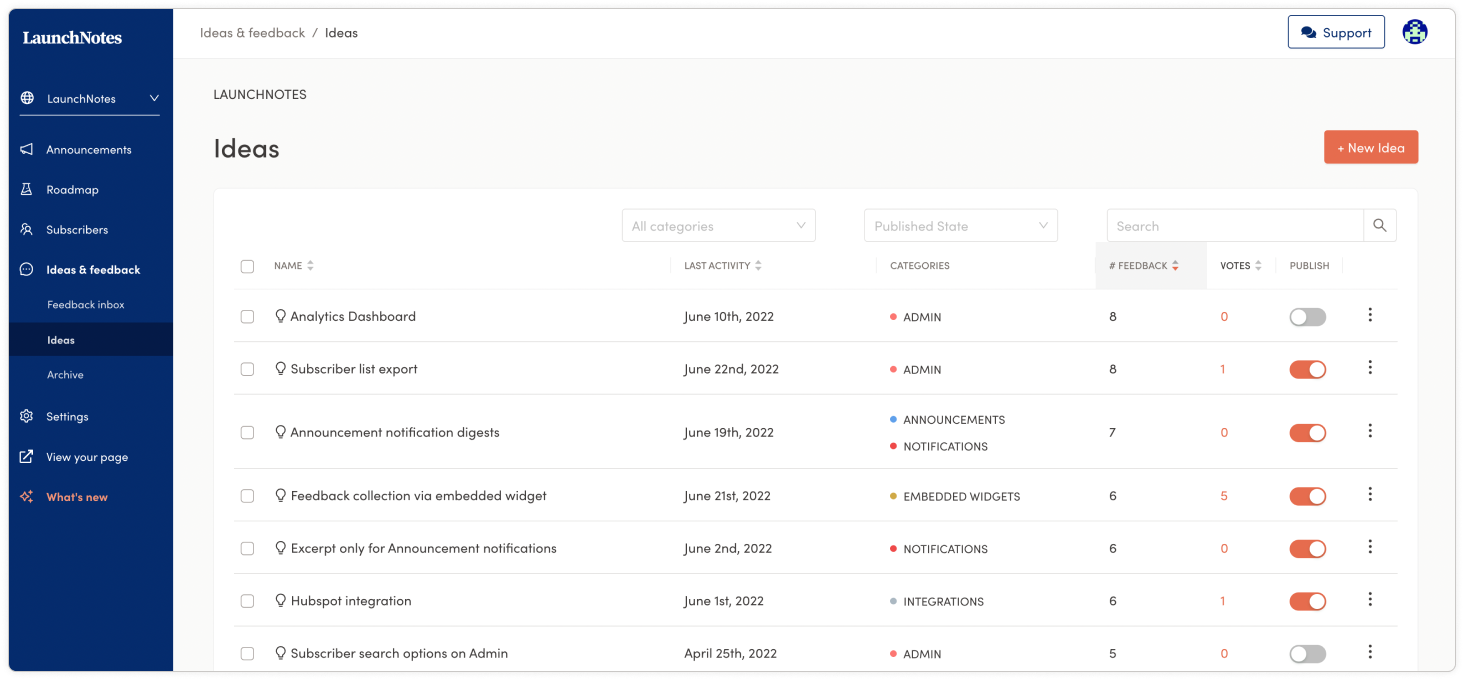Open the Subscriber list export idea
This screenshot has width=1464, height=680.
(x=354, y=369)
